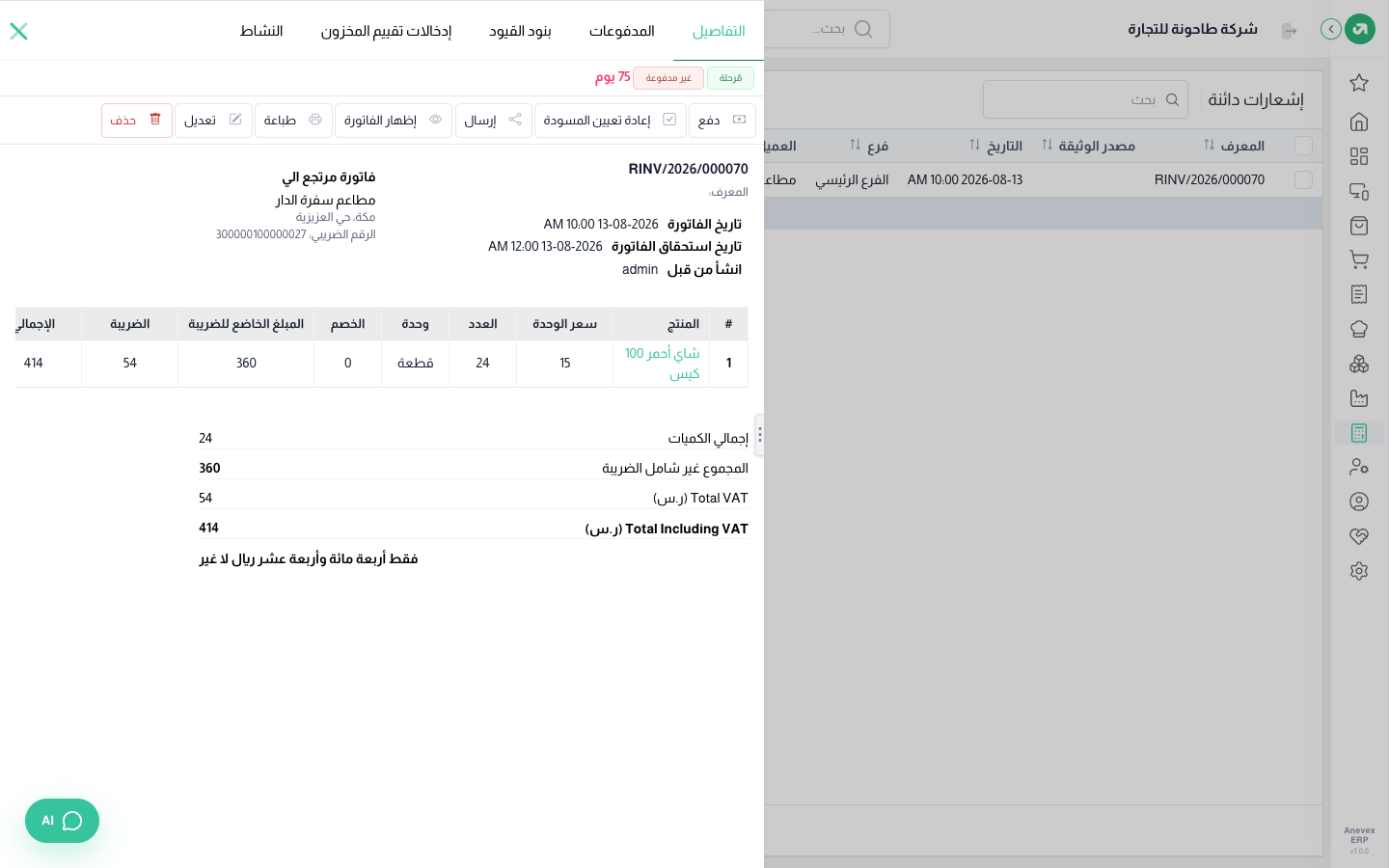1389x868 pixels.
Task: Open the chef hat icon in sidebar
Action: [1359, 329]
